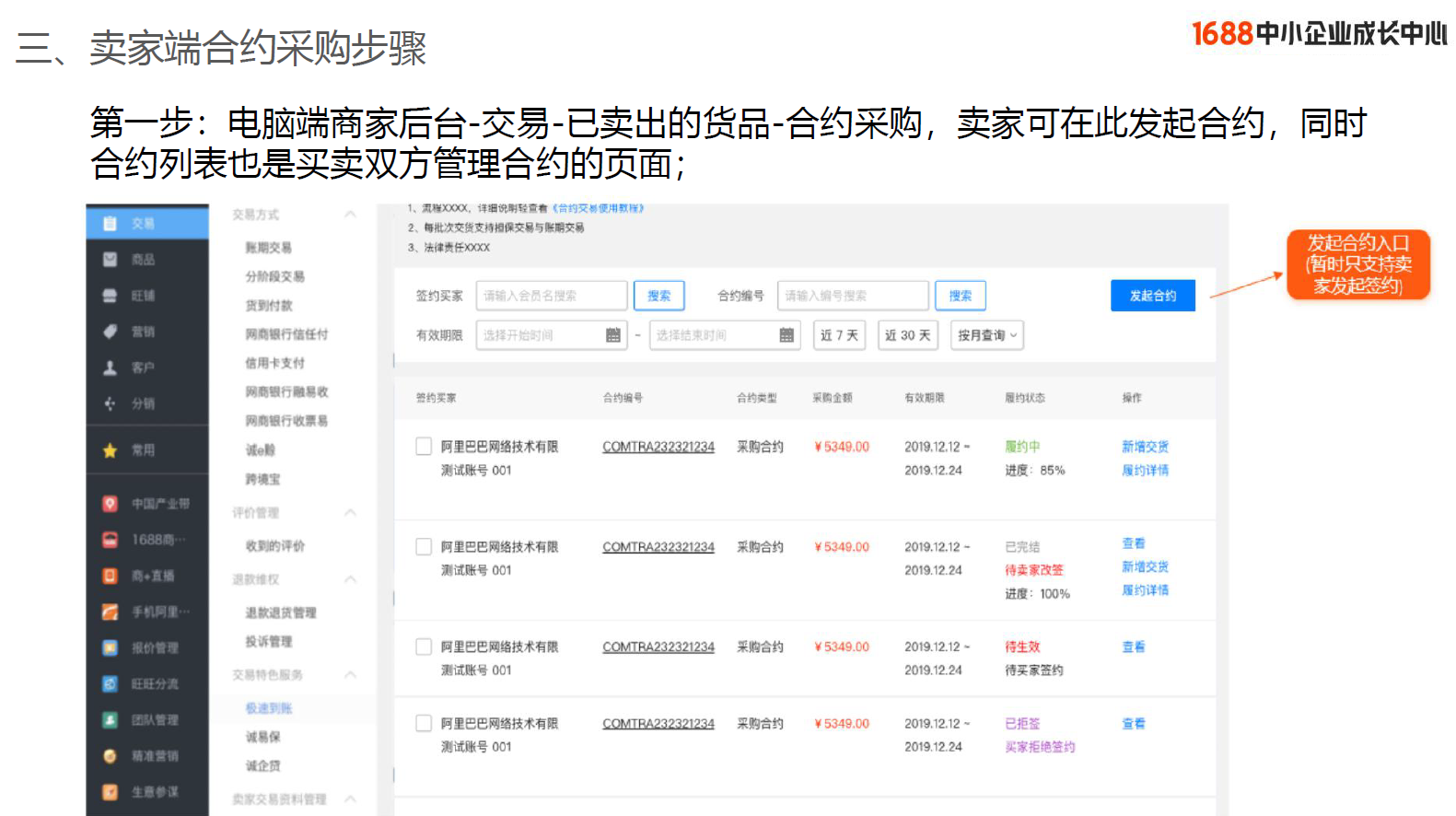Click 履约详情 in the 100% progress row
This screenshot has width=1456, height=816.
coord(1145,590)
